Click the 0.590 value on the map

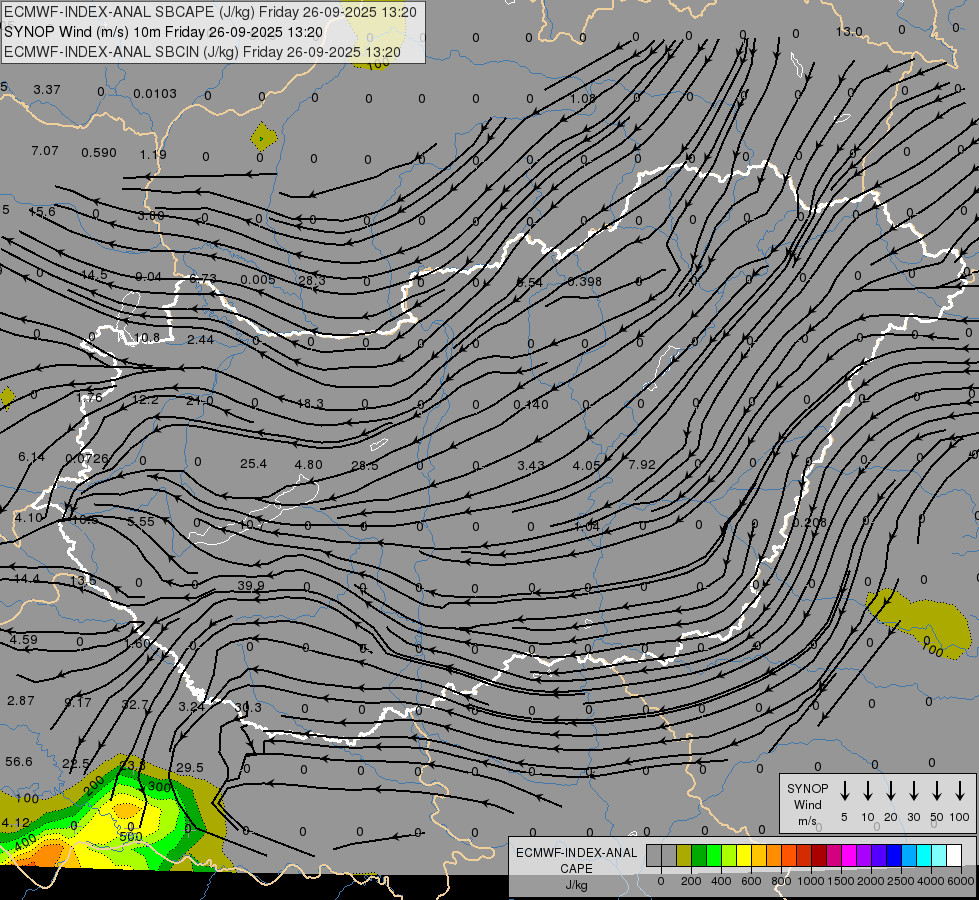(x=99, y=152)
